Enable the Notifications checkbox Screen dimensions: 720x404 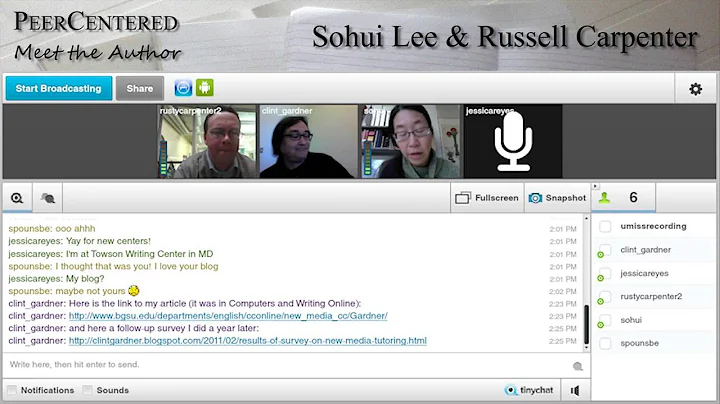12,390
